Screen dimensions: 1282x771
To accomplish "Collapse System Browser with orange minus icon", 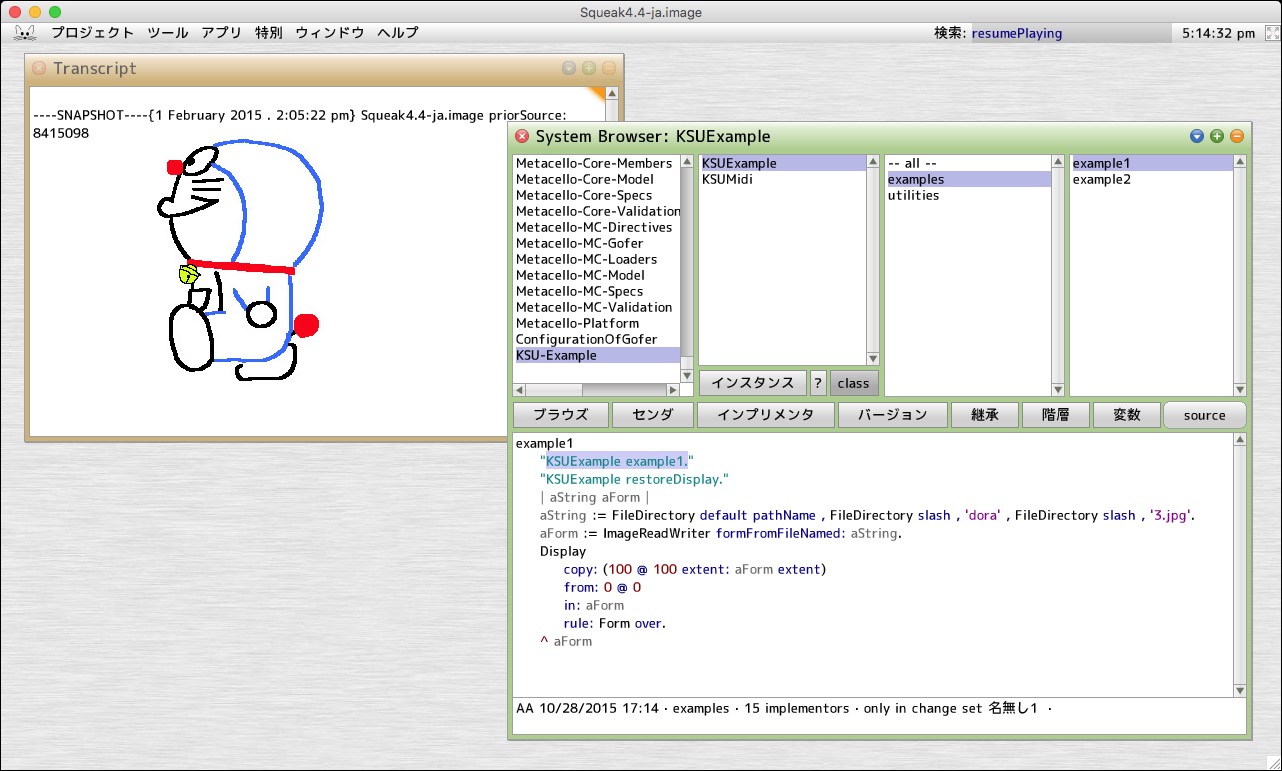I will pyautogui.click(x=1236, y=136).
